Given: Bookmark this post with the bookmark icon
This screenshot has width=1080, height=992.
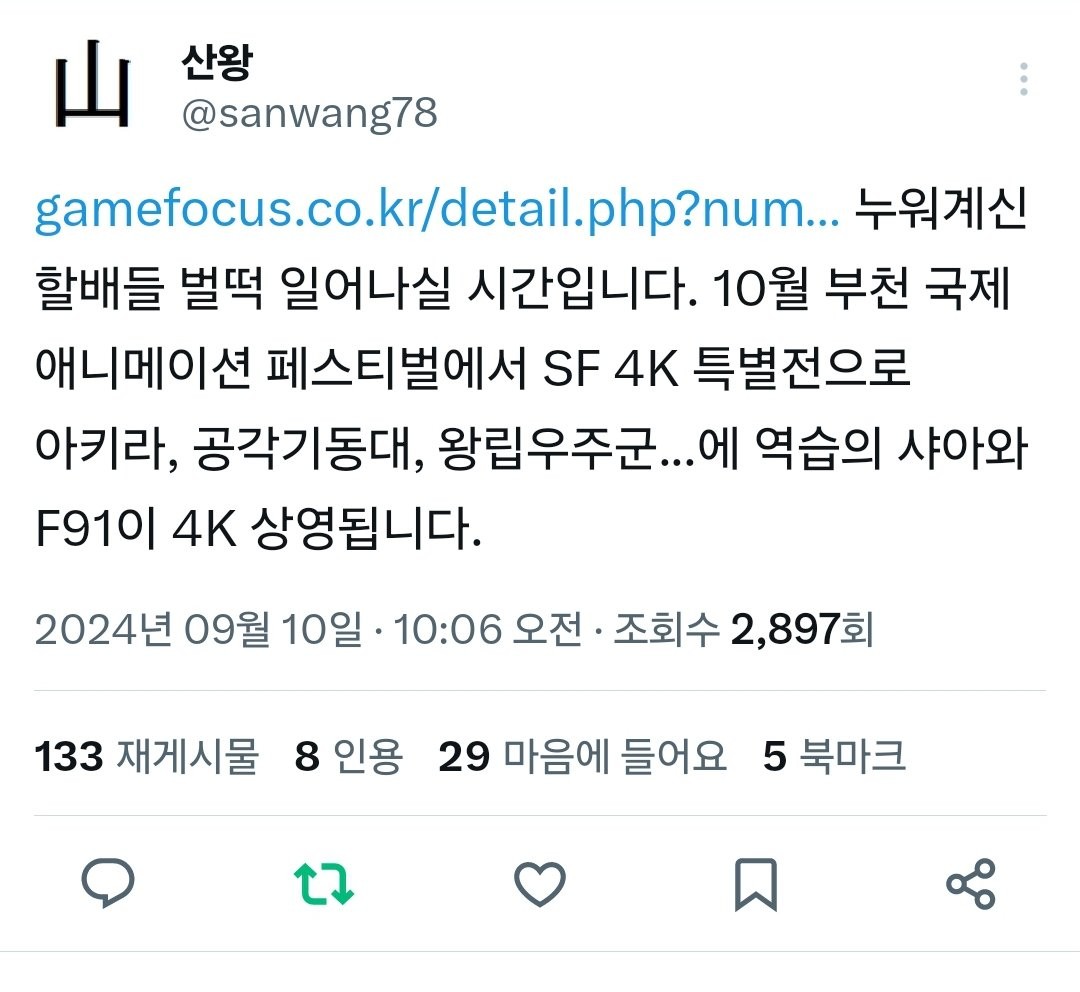Looking at the screenshot, I should coord(756,885).
